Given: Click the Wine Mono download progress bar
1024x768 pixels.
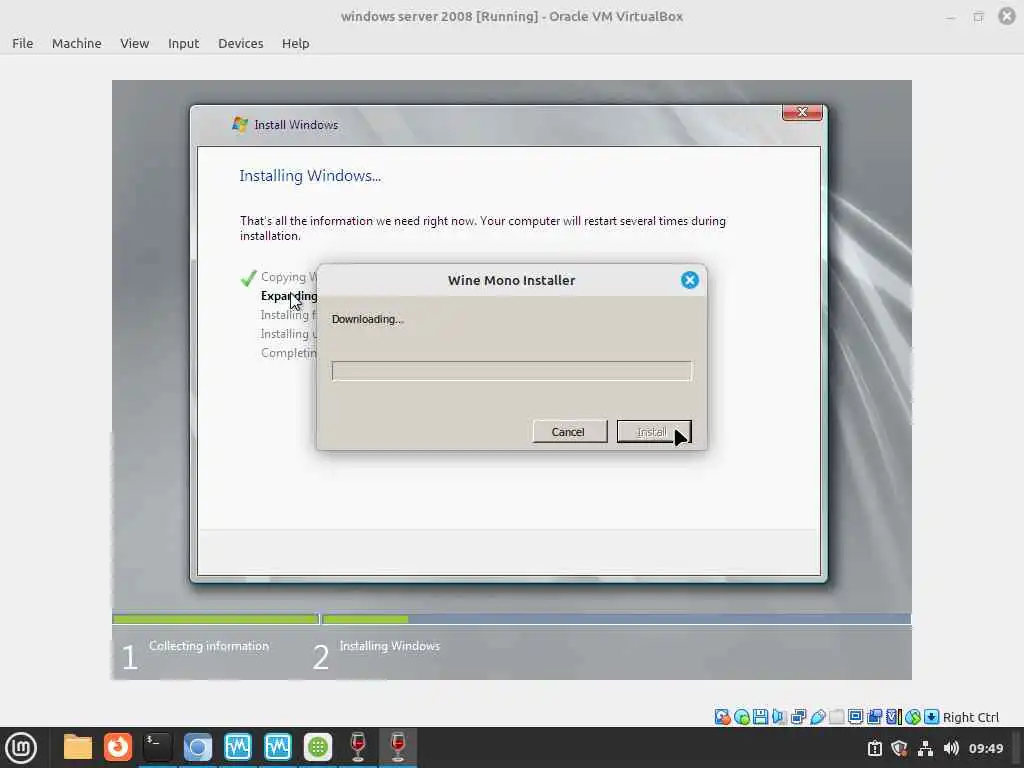Looking at the screenshot, I should (511, 371).
